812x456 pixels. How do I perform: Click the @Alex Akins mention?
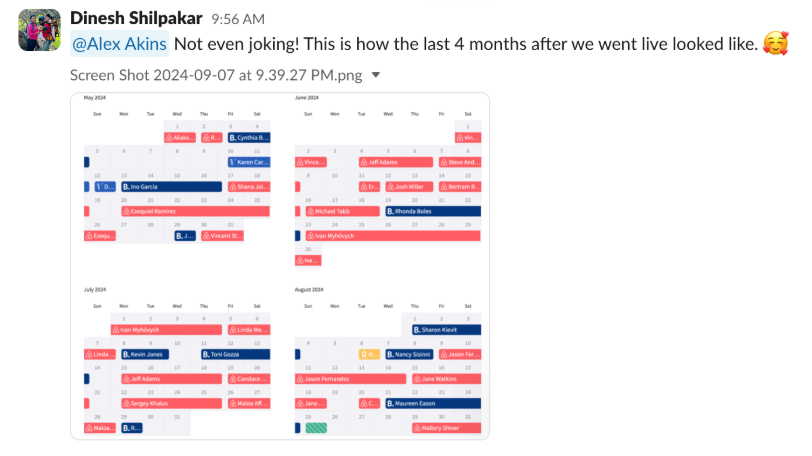119,44
